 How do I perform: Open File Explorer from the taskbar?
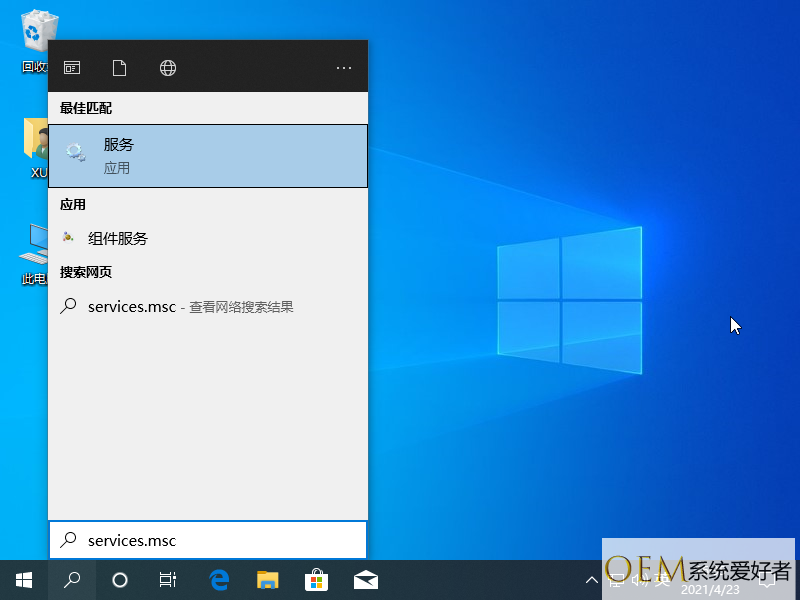point(267,580)
